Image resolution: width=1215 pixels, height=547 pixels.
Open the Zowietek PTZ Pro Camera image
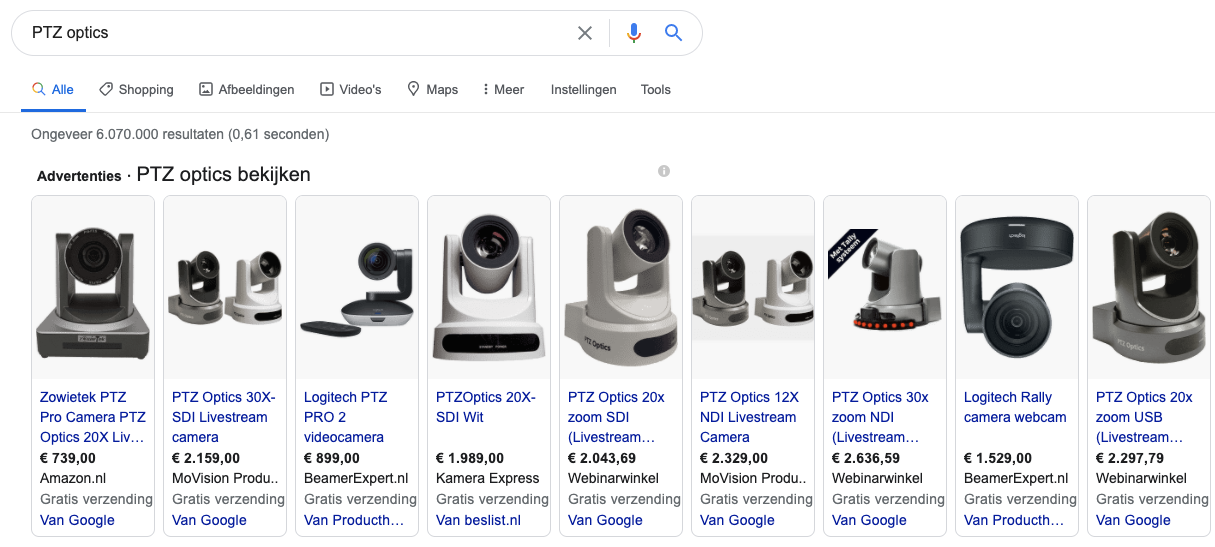(x=93, y=287)
